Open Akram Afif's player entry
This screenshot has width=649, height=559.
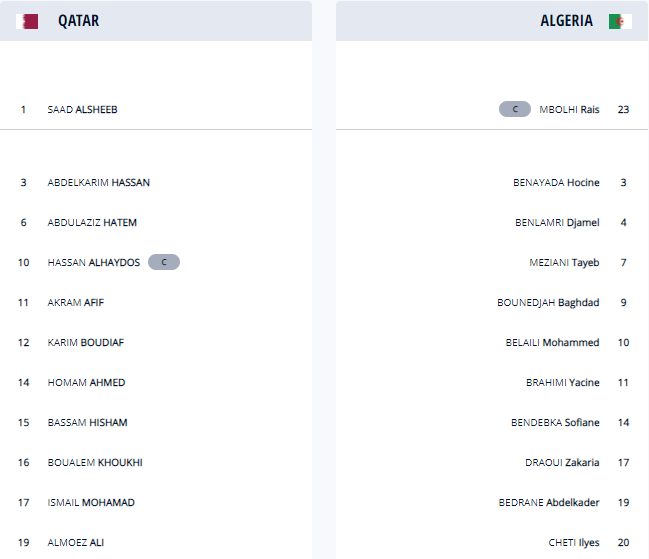75,302
